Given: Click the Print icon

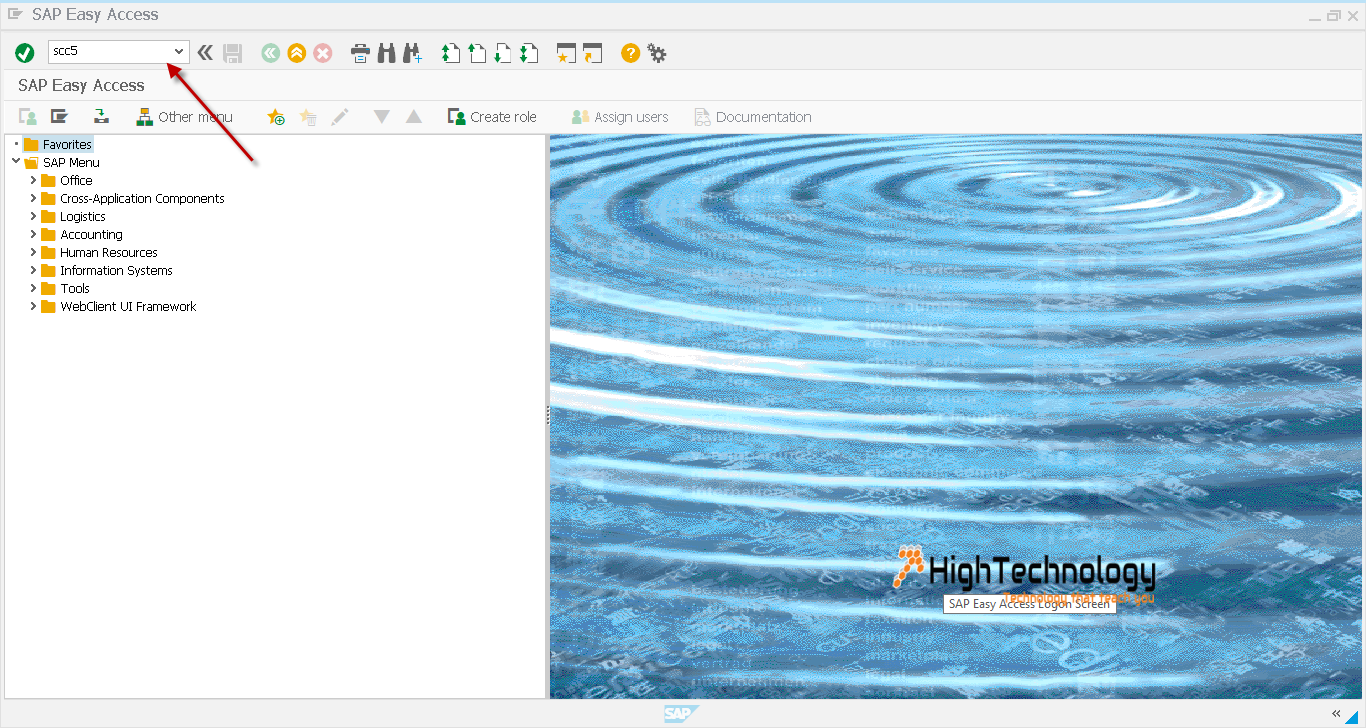Looking at the screenshot, I should click(361, 53).
